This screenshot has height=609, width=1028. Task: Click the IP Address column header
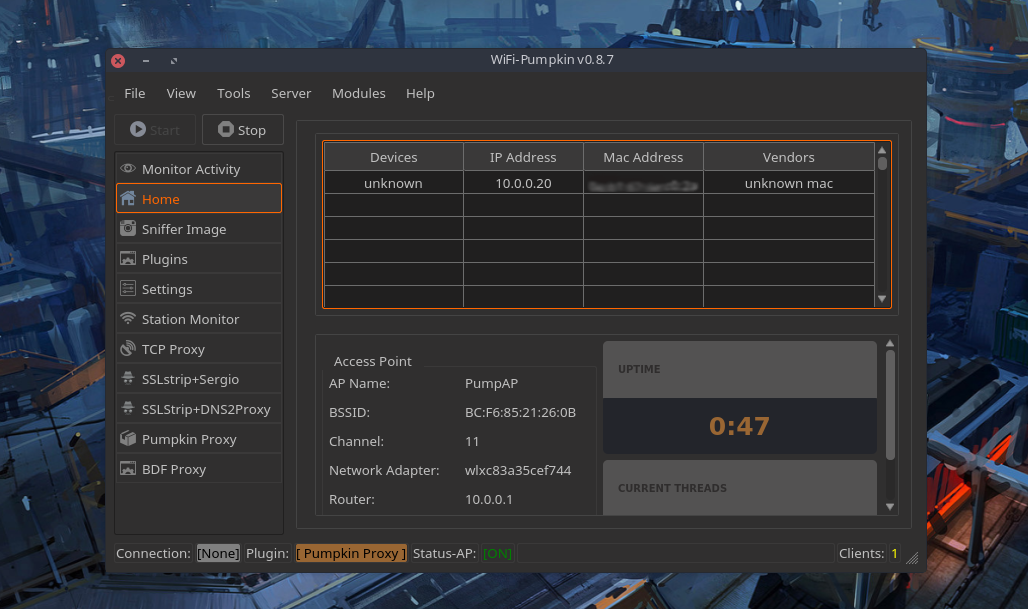pyautogui.click(x=523, y=157)
